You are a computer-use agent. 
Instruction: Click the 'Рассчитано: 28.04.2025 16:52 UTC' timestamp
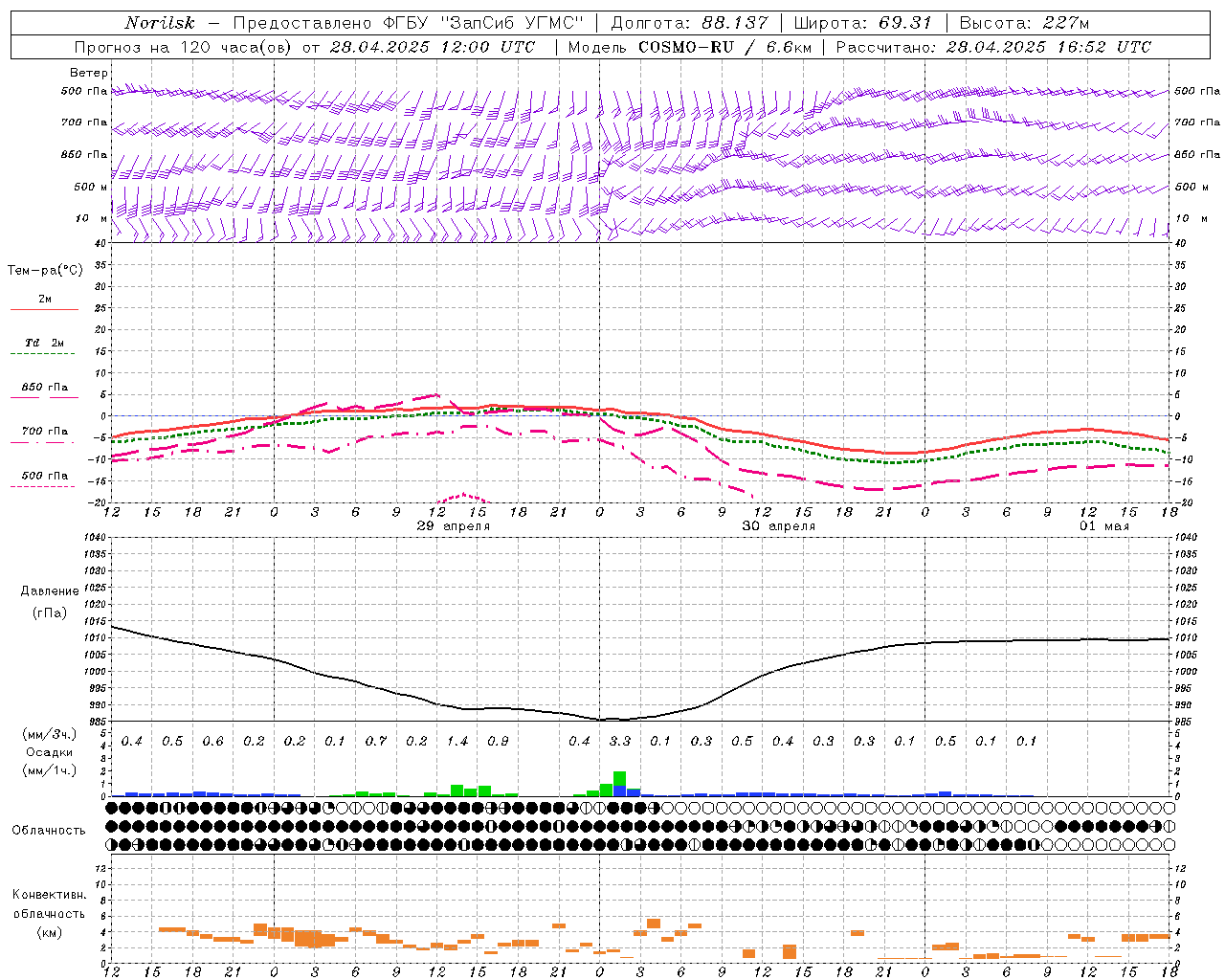[x=993, y=47]
